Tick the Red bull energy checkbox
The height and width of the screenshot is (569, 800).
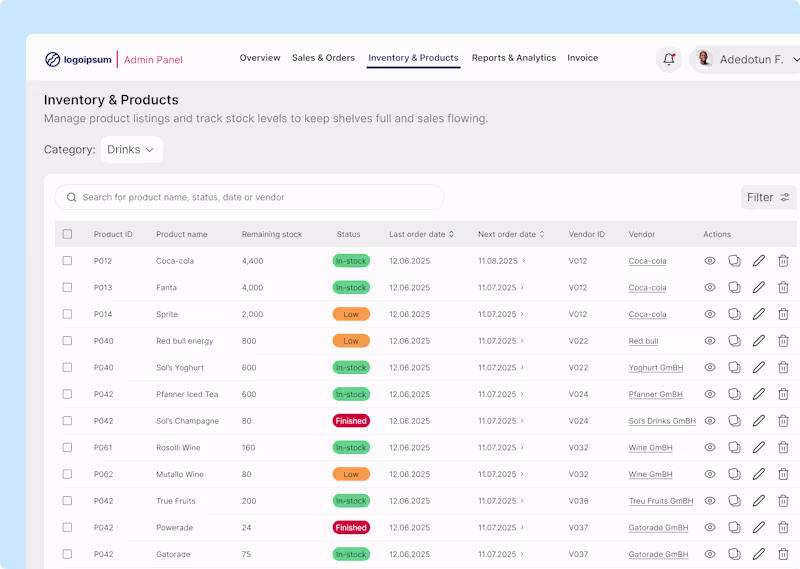coord(67,340)
